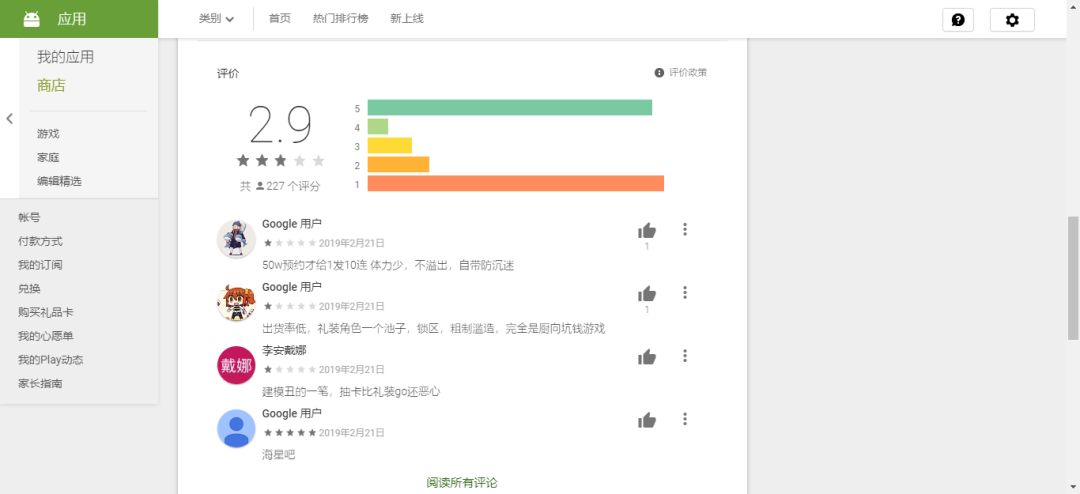Screen dimensions: 1080x494
Task: Click the page vertical scrollbar thumb
Action: point(1073,278)
